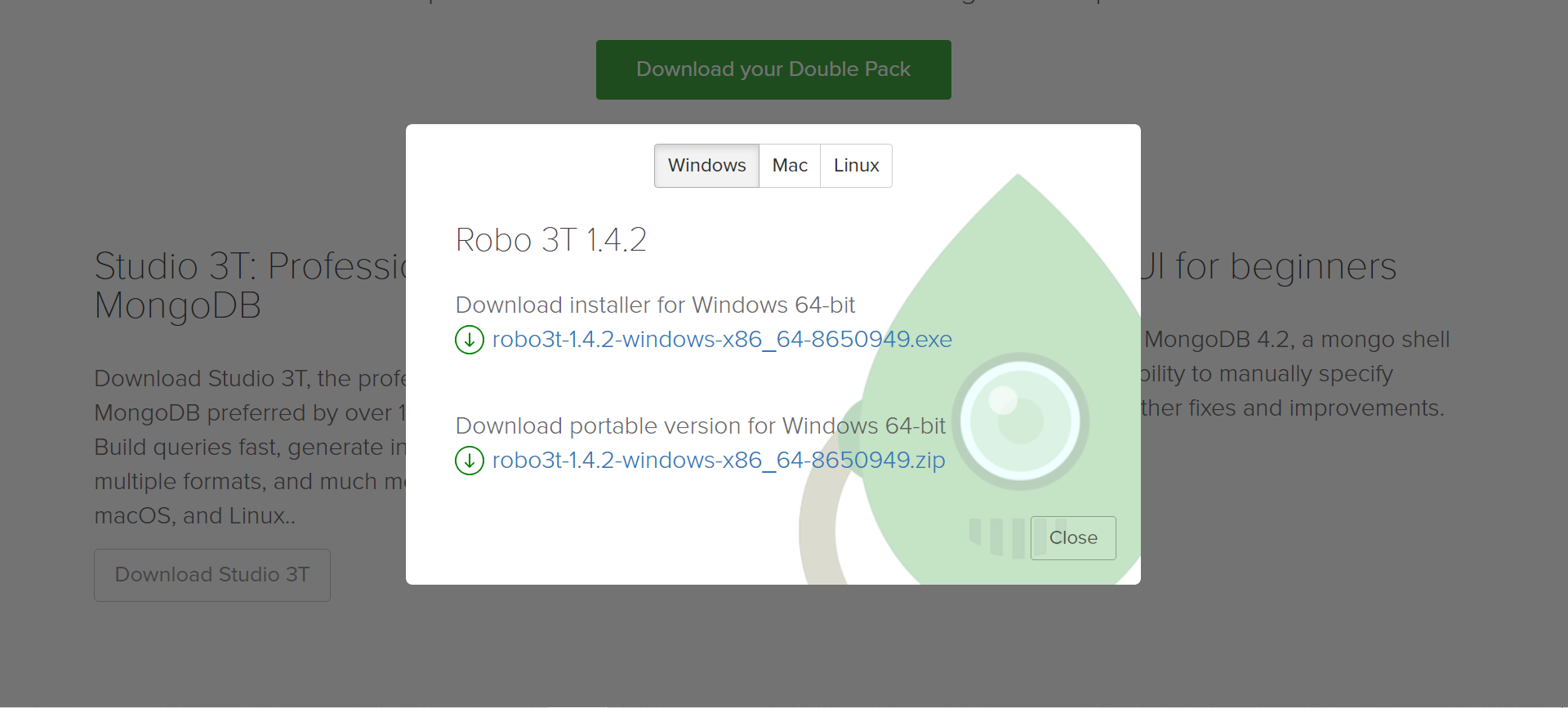1568x708 pixels.
Task: Click the "Studio 3T: Professi…" heading behind dialog
Action: pyautogui.click(x=251, y=286)
